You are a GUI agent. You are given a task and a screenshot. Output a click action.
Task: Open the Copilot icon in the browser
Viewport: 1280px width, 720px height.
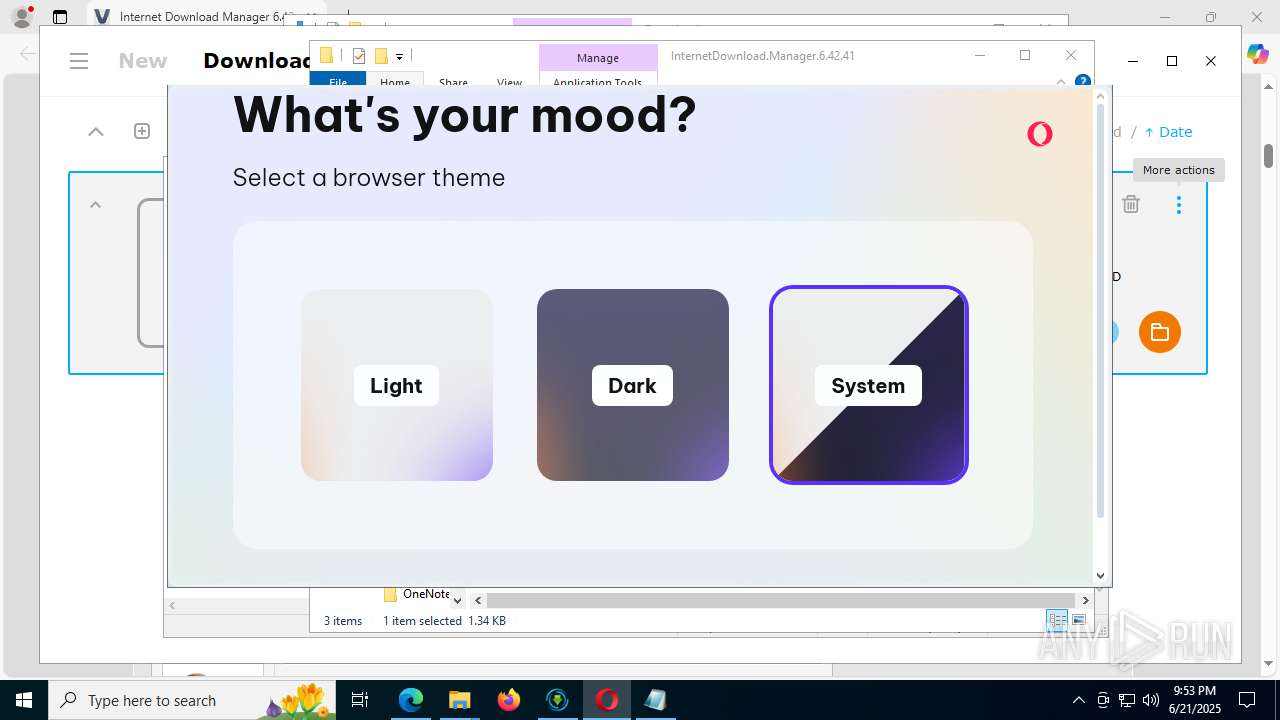click(1257, 55)
